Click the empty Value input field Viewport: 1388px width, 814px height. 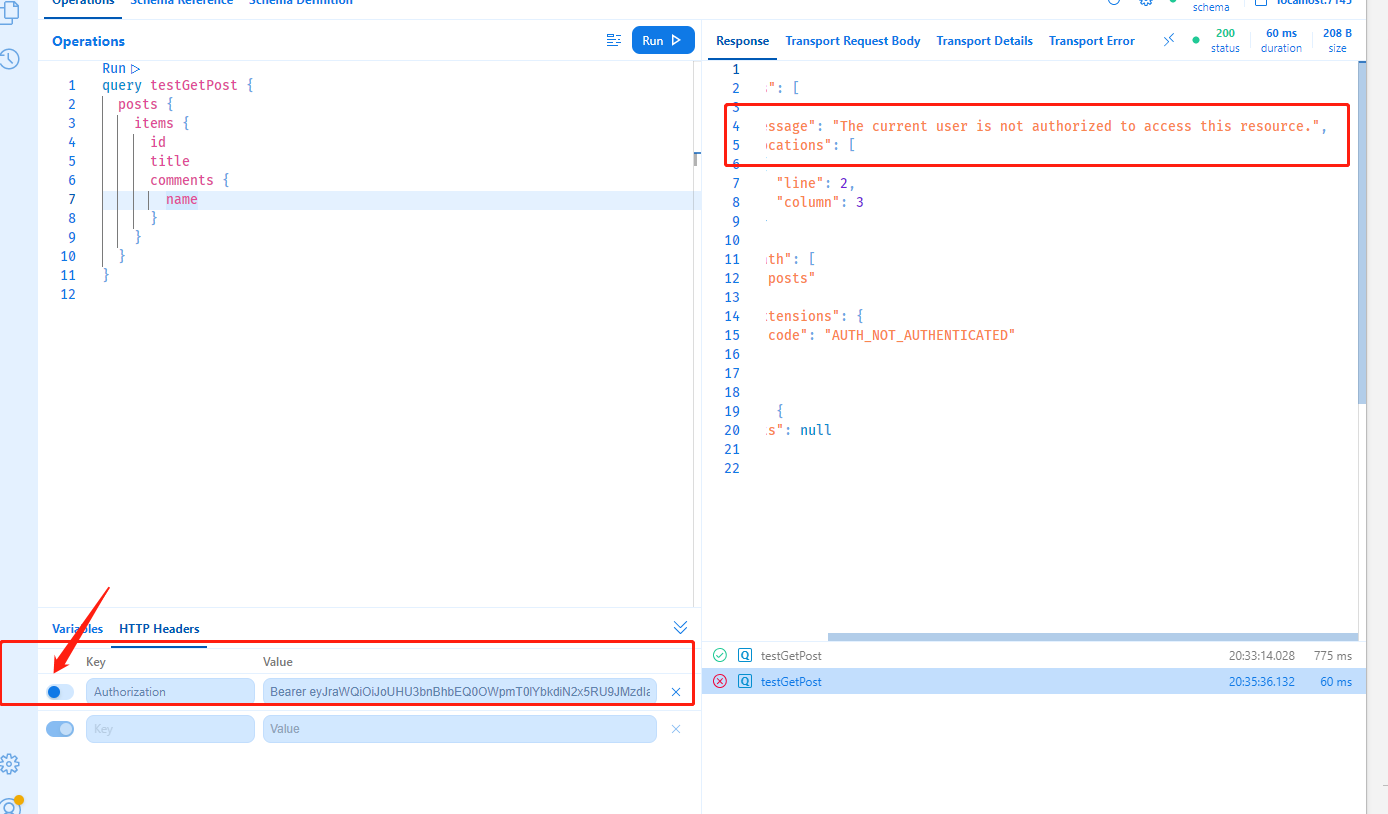pyautogui.click(x=460, y=729)
